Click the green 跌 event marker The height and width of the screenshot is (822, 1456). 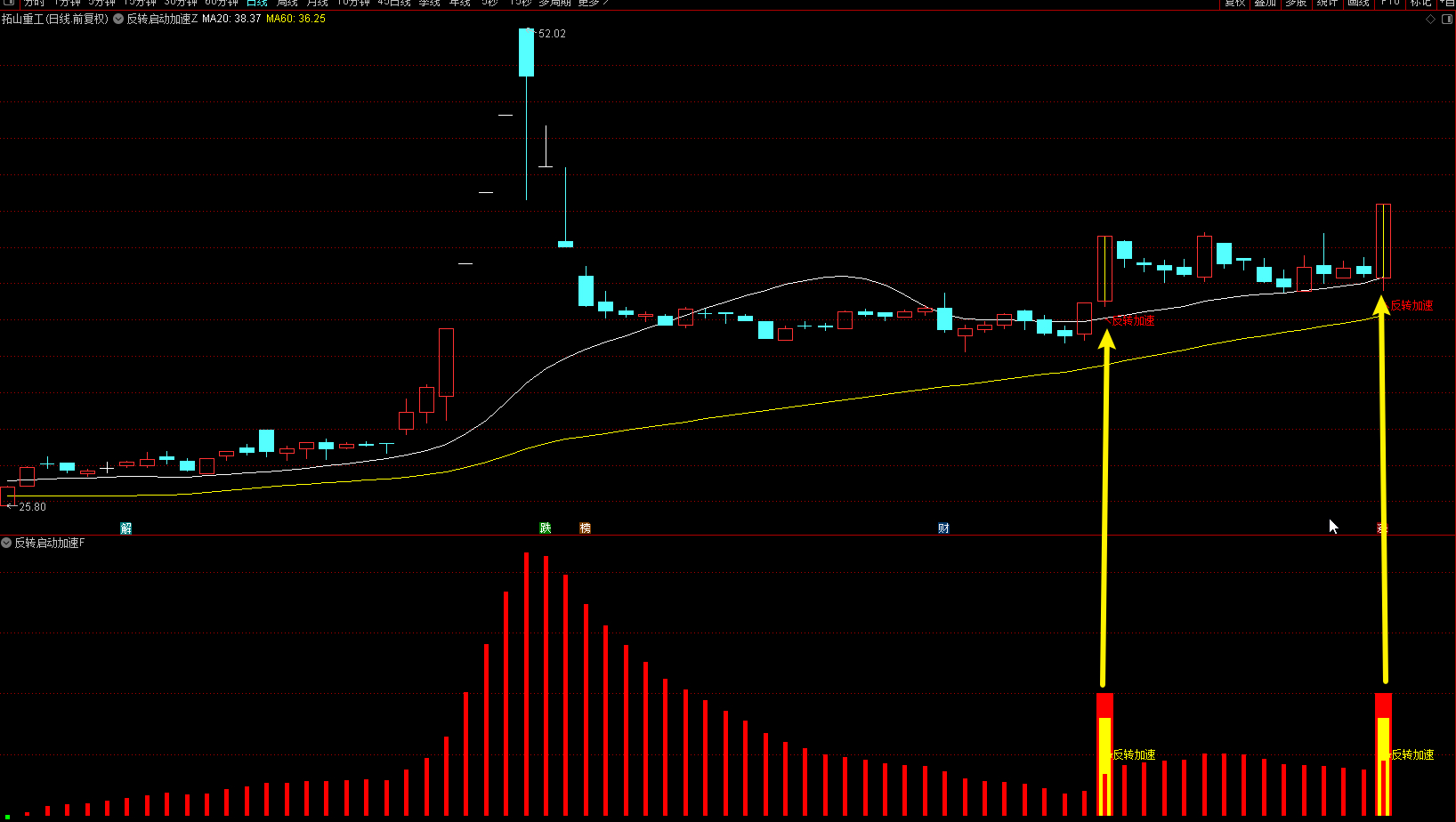click(546, 528)
